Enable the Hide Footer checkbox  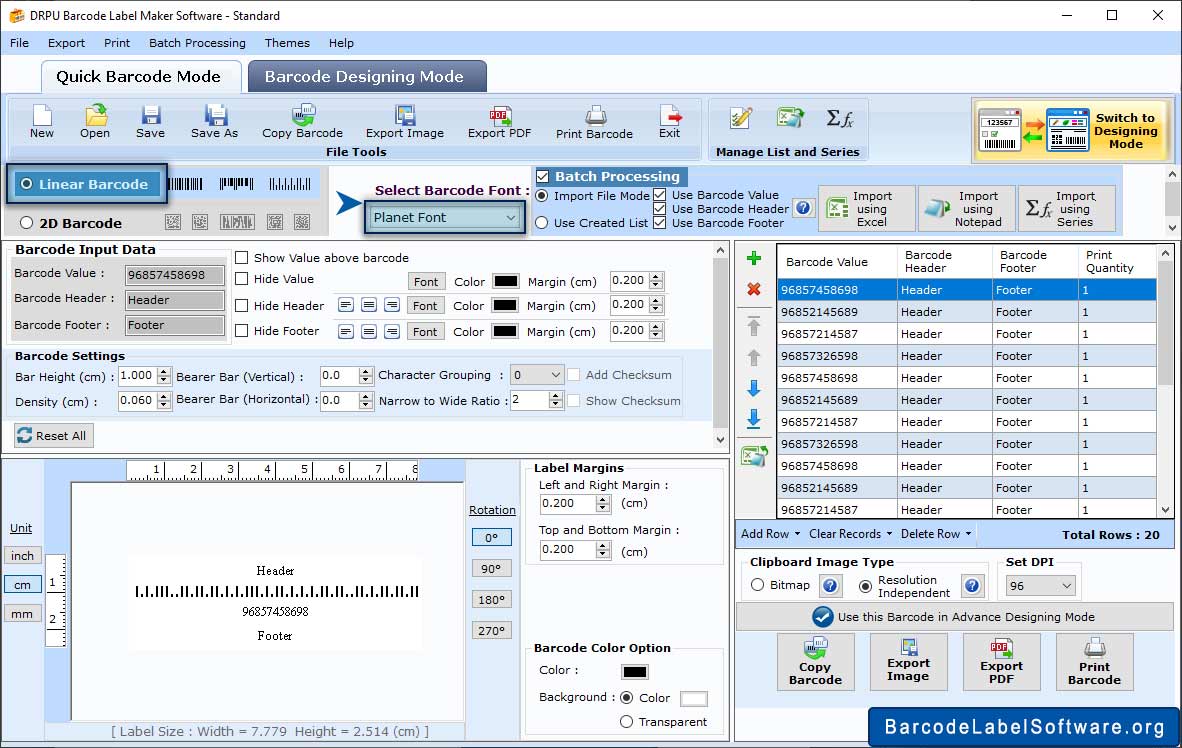[242, 331]
